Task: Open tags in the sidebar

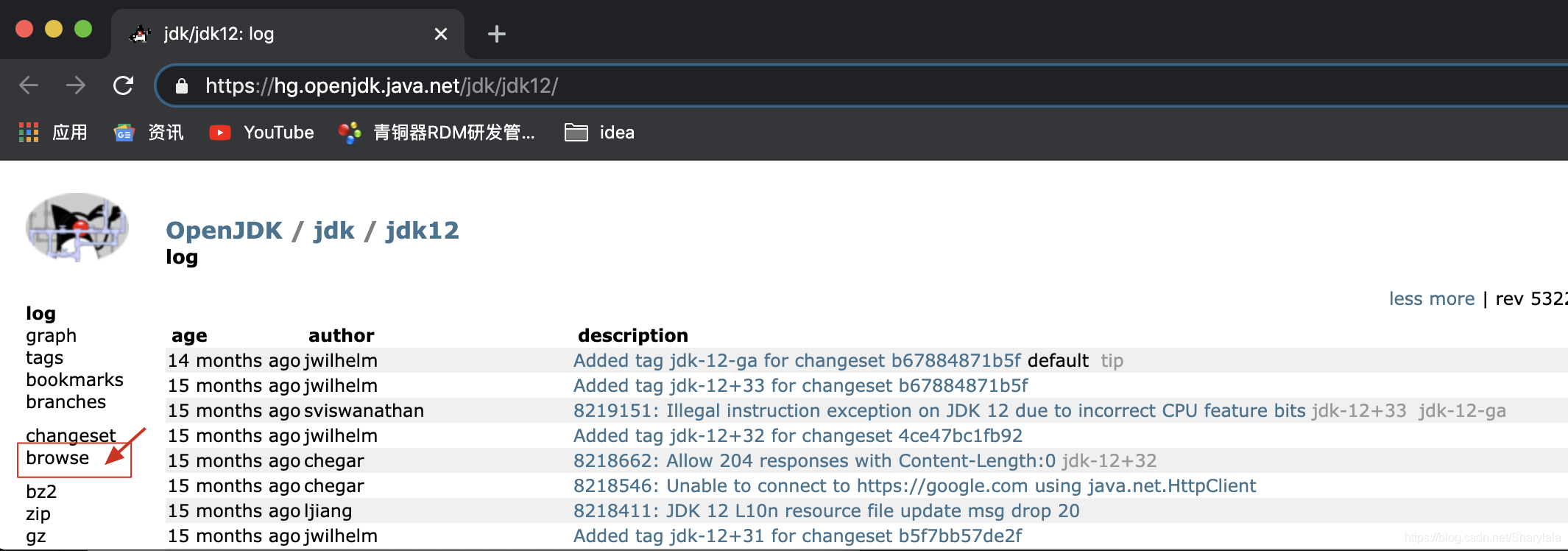Action: [x=45, y=358]
